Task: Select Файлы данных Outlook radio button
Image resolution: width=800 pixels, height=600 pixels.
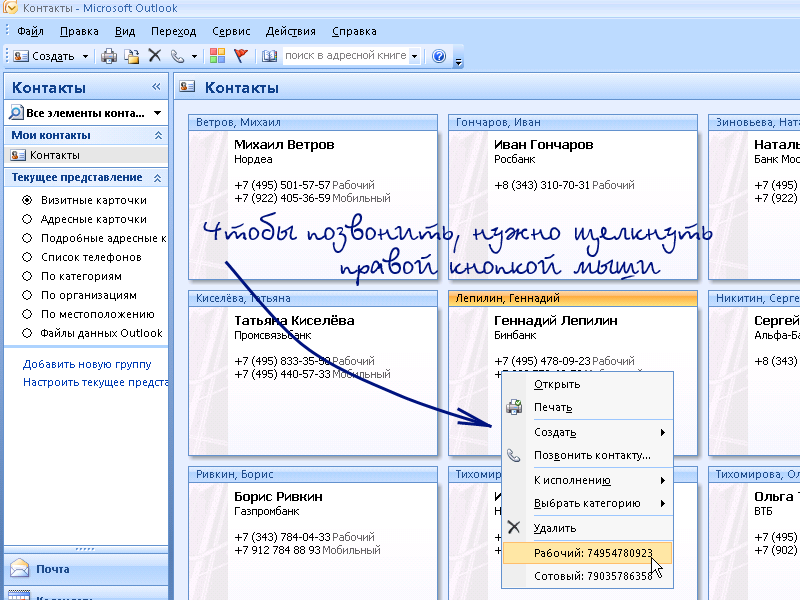Action: click(x=27, y=333)
